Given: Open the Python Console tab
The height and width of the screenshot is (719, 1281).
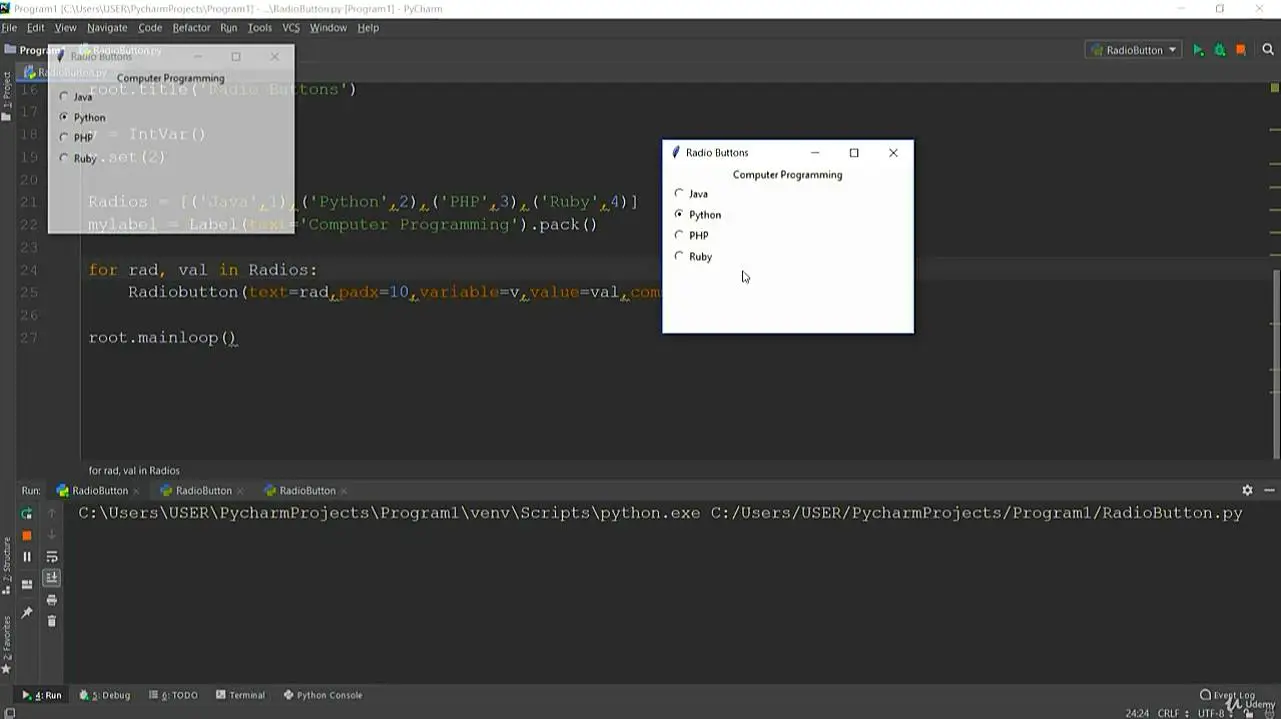Looking at the screenshot, I should point(323,695).
